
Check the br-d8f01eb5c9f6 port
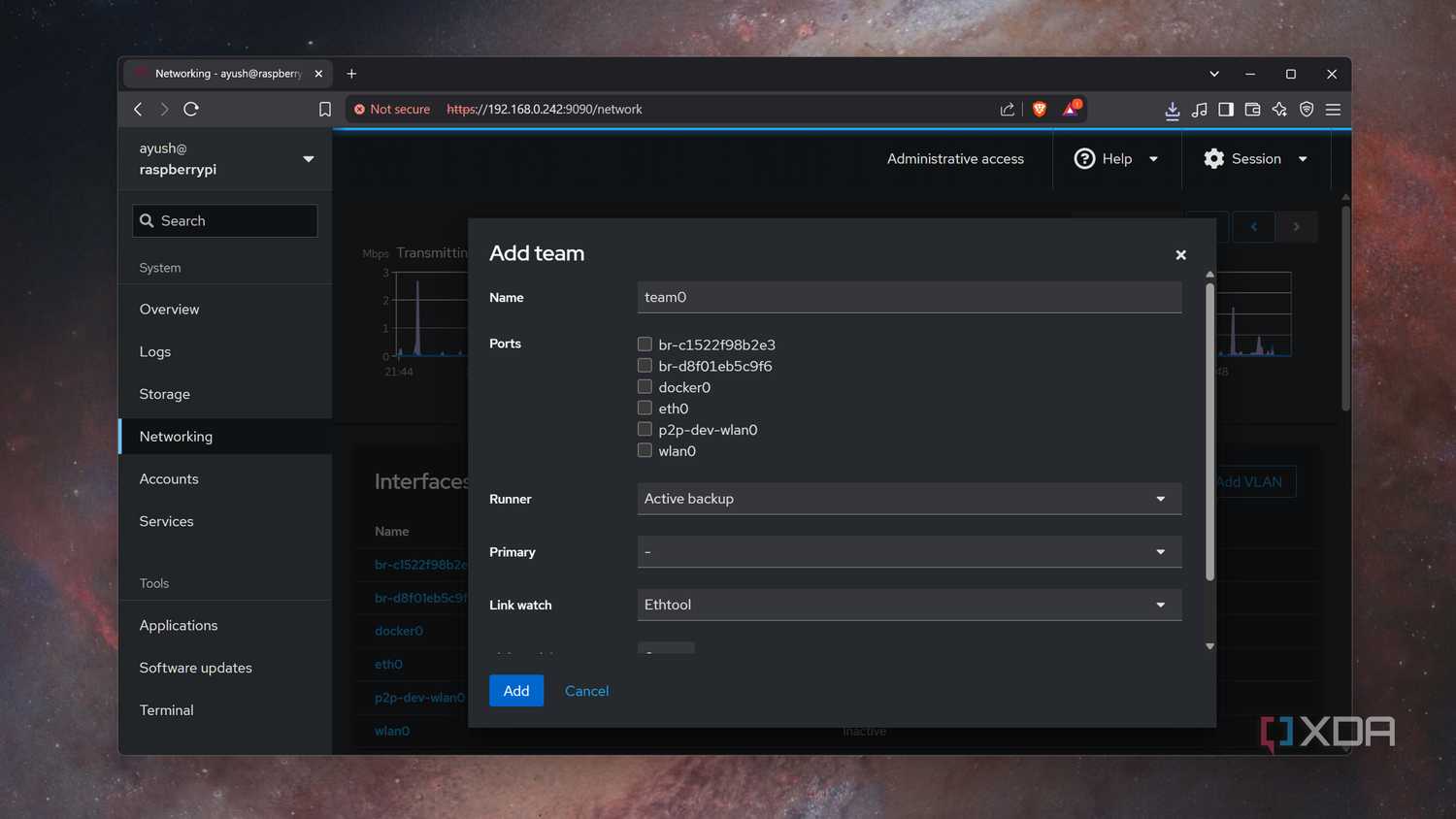(x=645, y=366)
